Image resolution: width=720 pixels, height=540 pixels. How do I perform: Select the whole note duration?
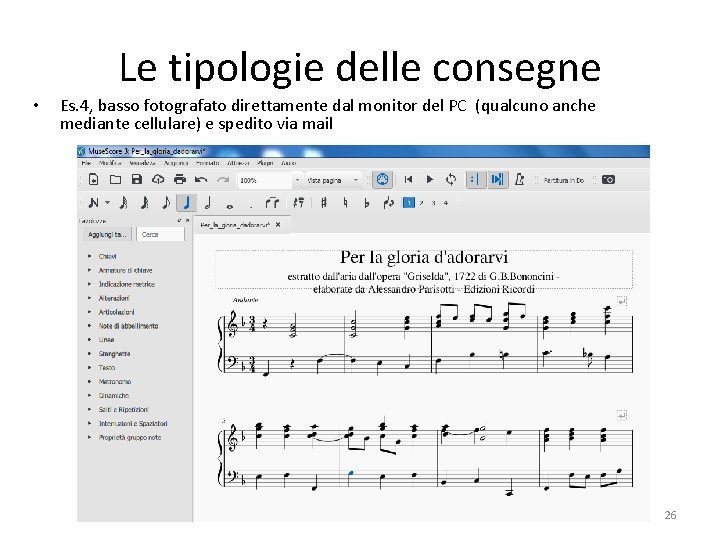click(230, 207)
